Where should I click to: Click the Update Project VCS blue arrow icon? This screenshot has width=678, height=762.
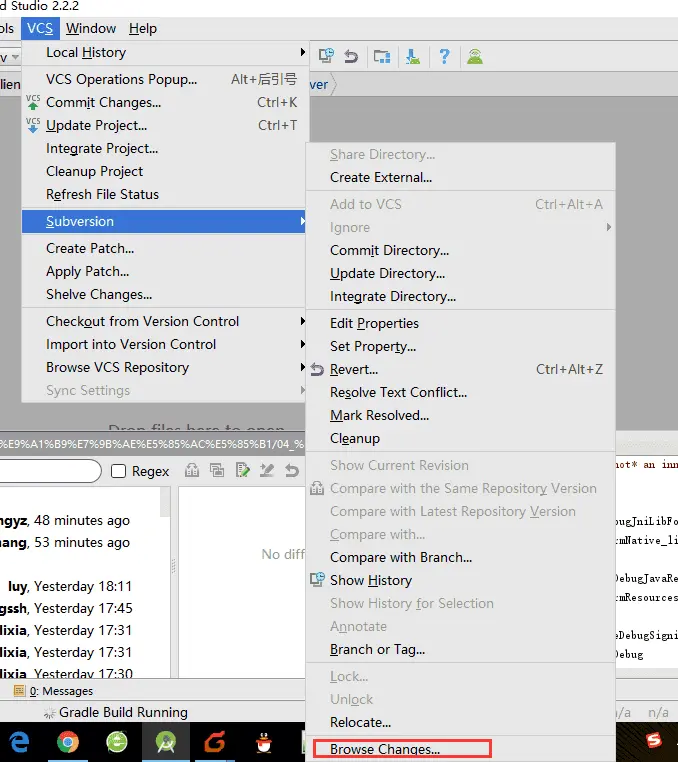pos(33,125)
